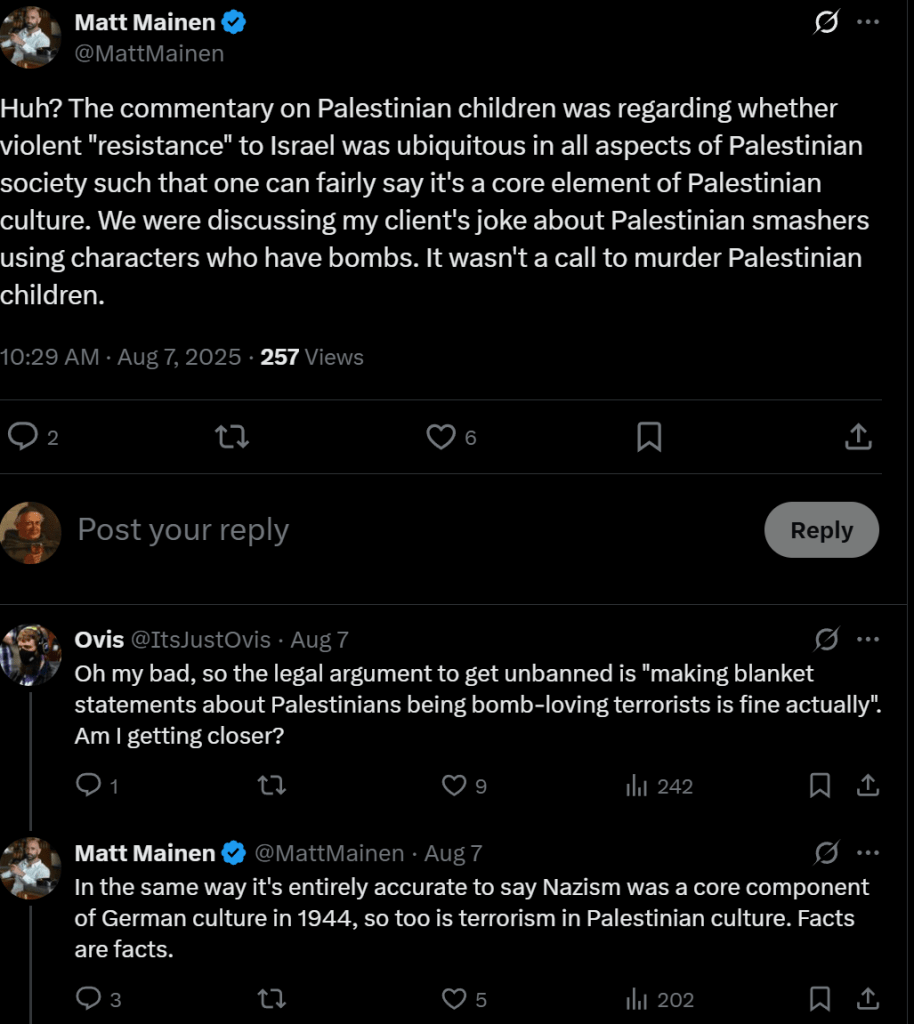Repost the main Matt Mainen post
Screen dimensions: 914x1024
[x=232, y=437]
